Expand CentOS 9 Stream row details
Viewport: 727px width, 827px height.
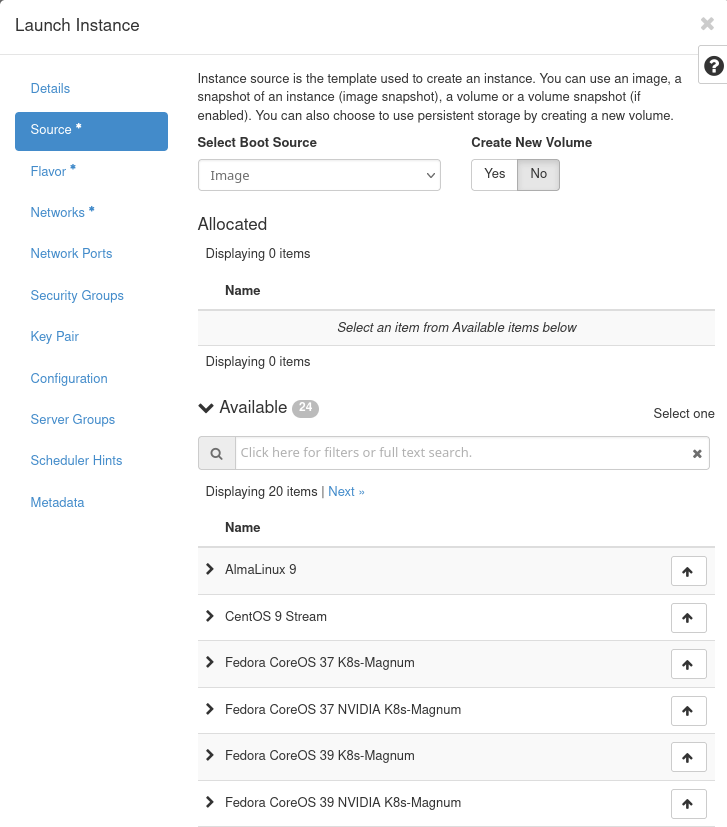(x=210, y=616)
